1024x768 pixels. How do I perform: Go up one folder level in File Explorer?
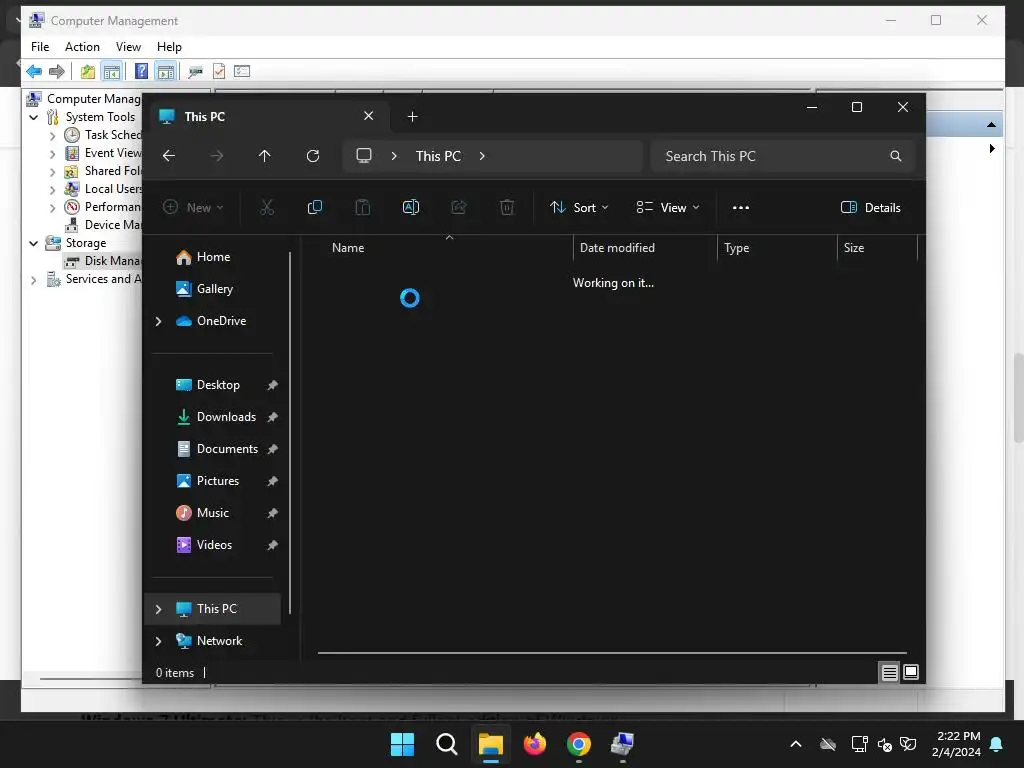(264, 156)
